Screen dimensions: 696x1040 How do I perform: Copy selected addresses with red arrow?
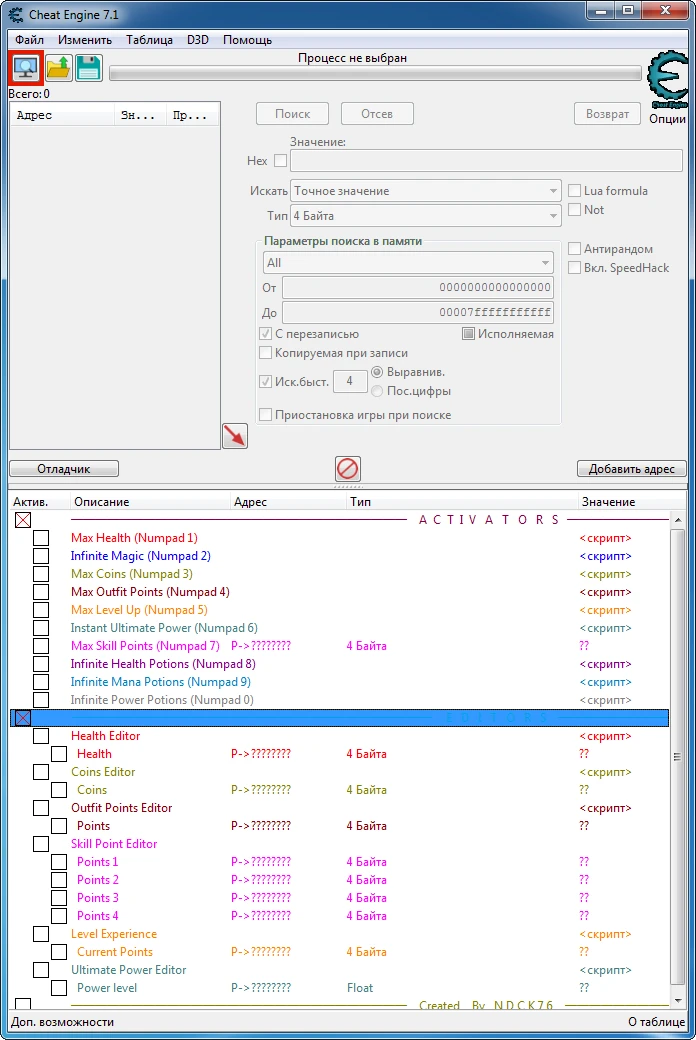(235, 436)
